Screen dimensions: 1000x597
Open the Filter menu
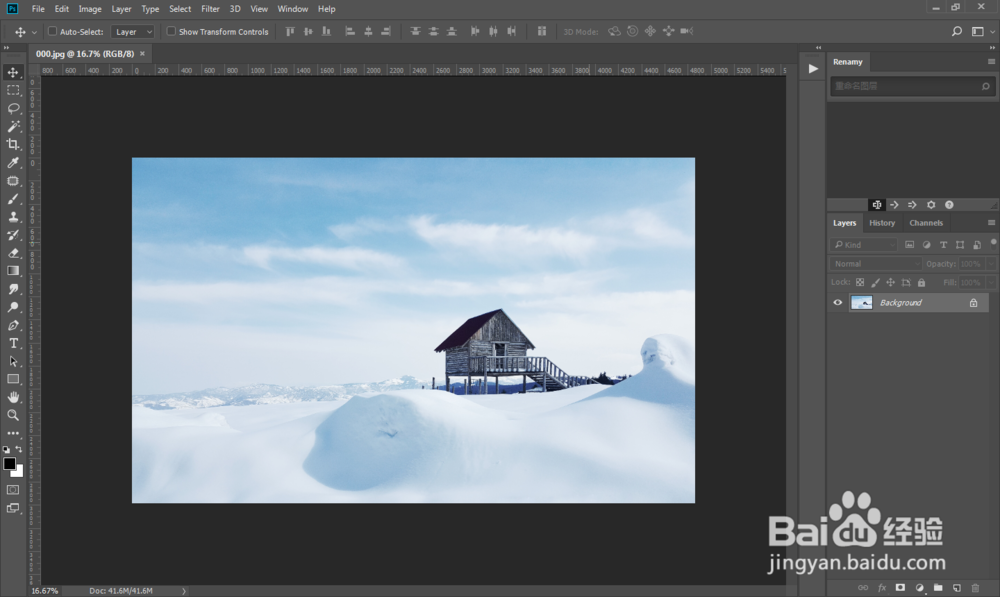tap(210, 9)
